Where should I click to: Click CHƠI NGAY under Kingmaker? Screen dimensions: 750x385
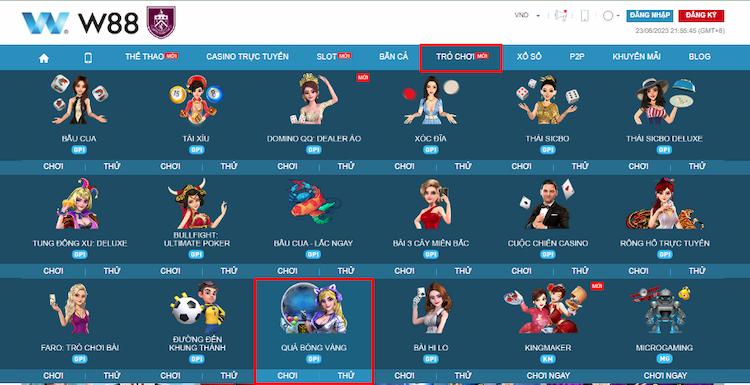tap(548, 375)
